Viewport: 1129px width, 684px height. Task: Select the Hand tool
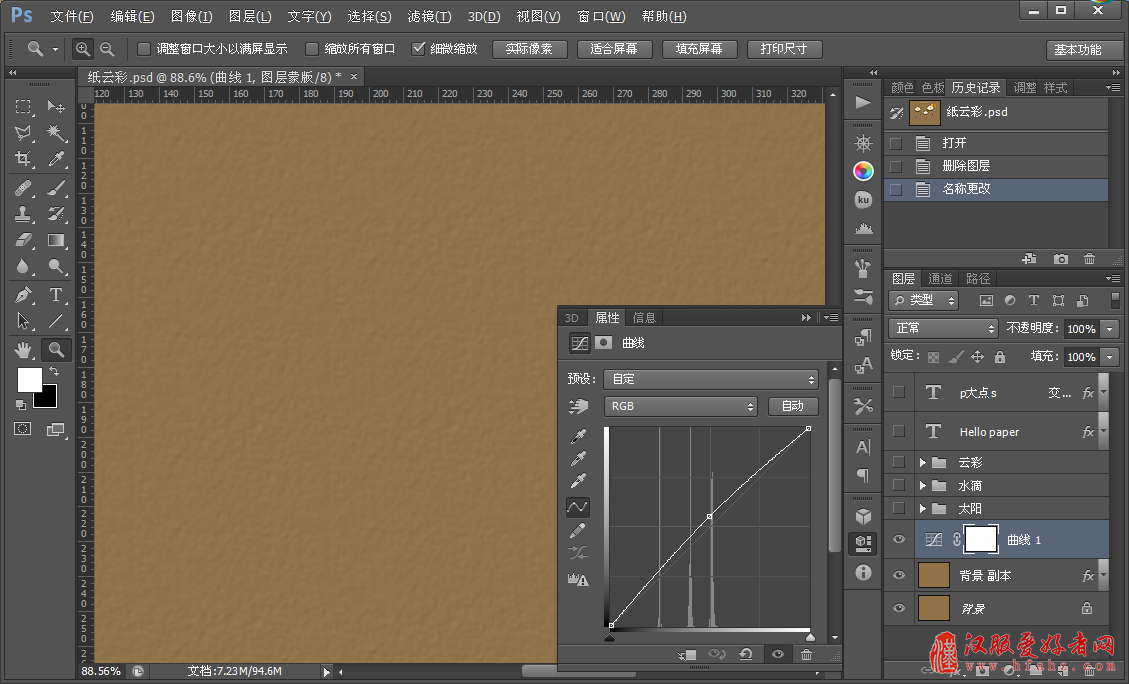click(23, 350)
